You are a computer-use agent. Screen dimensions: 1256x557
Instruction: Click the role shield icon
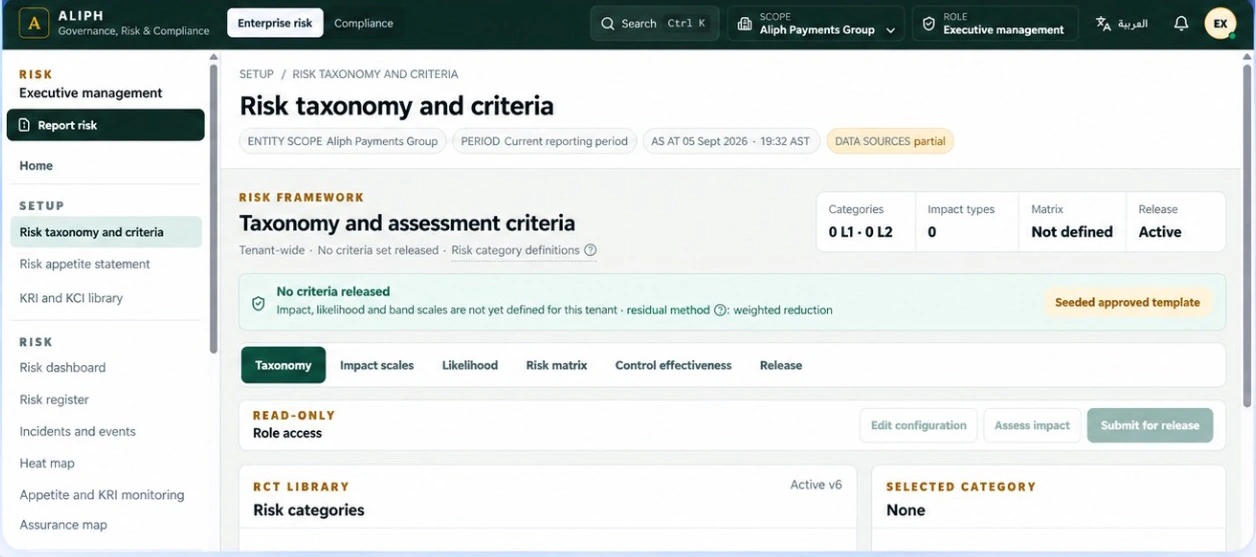929,24
